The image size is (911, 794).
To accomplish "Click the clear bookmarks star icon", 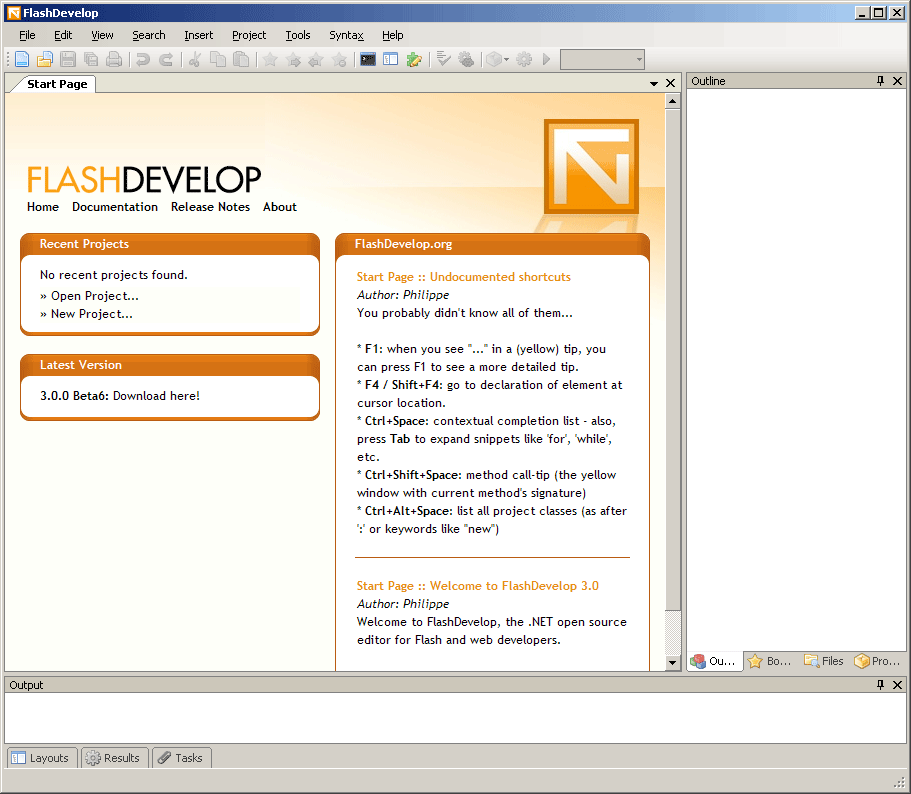I will 339,59.
